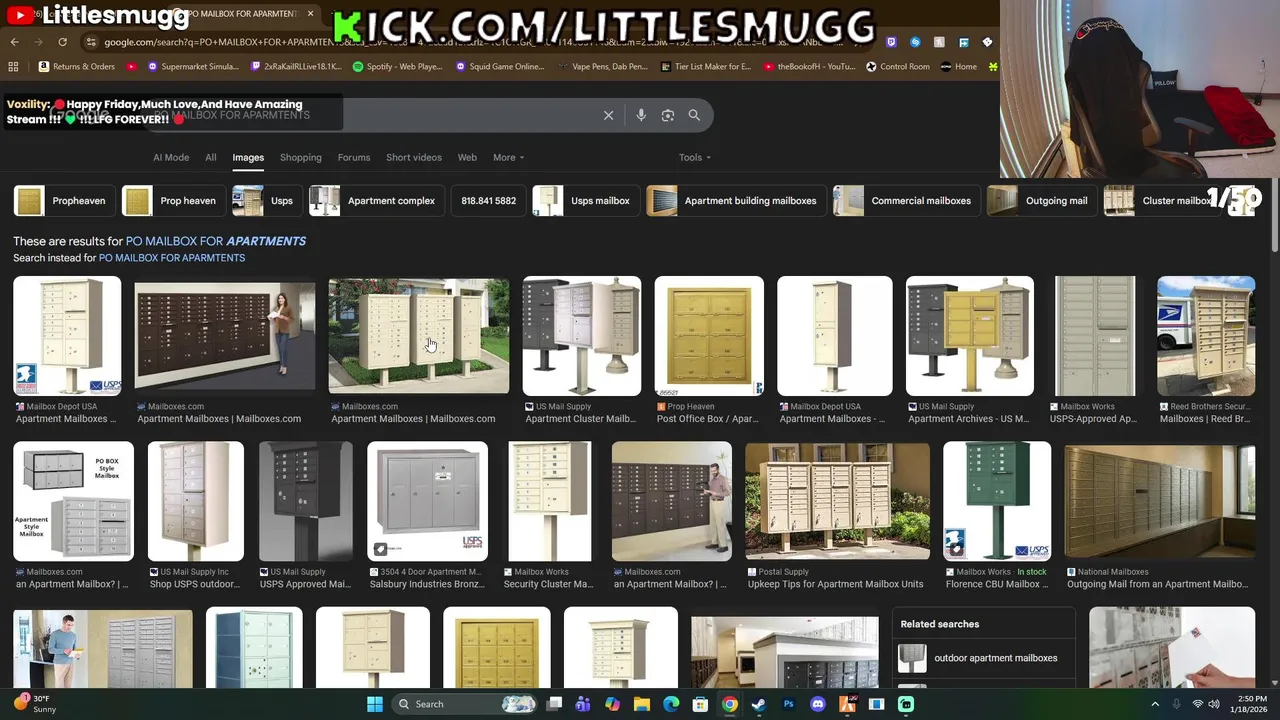
Task: Open the Chrome apps grid in bookmarks bar
Action: pyautogui.click(x=13, y=67)
